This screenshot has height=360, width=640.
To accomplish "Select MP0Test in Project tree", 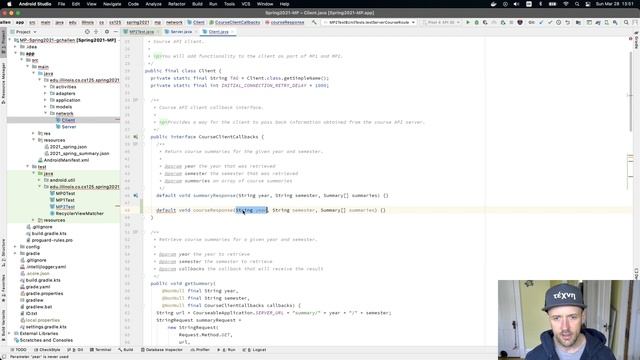I will [65, 193].
